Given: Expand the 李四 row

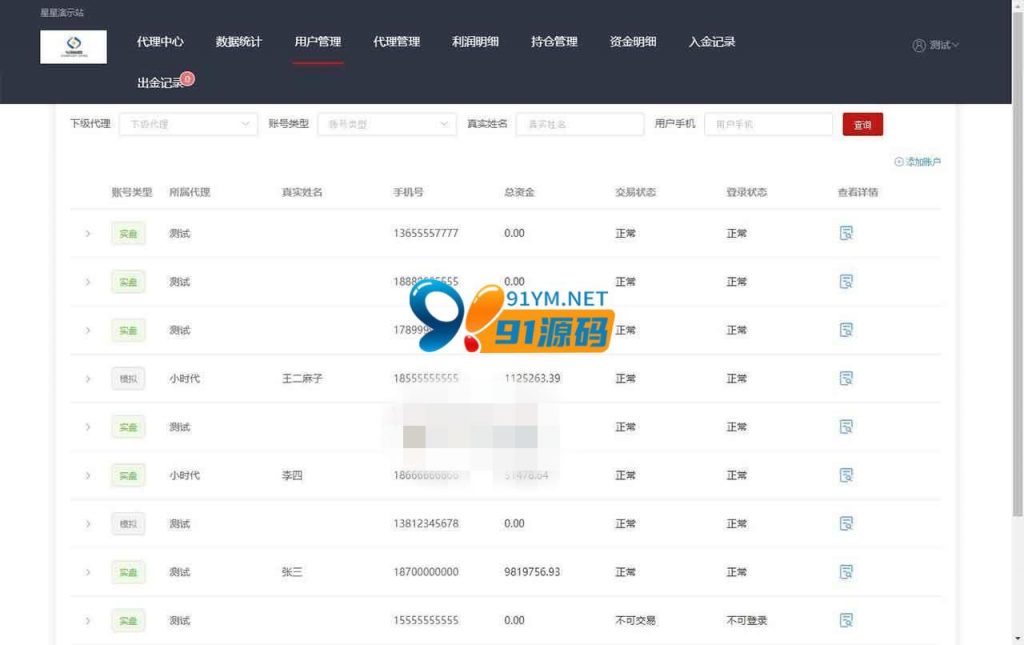Looking at the screenshot, I should pyautogui.click(x=88, y=475).
